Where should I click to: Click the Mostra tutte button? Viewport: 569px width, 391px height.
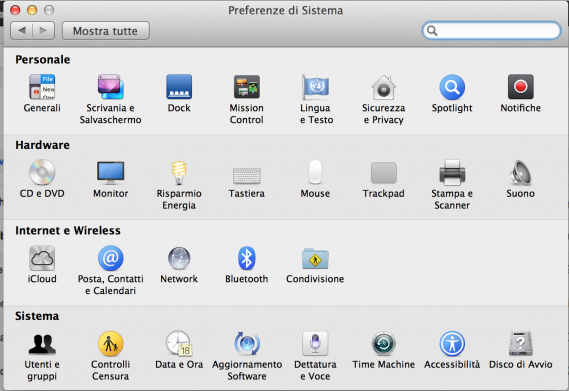point(106,30)
